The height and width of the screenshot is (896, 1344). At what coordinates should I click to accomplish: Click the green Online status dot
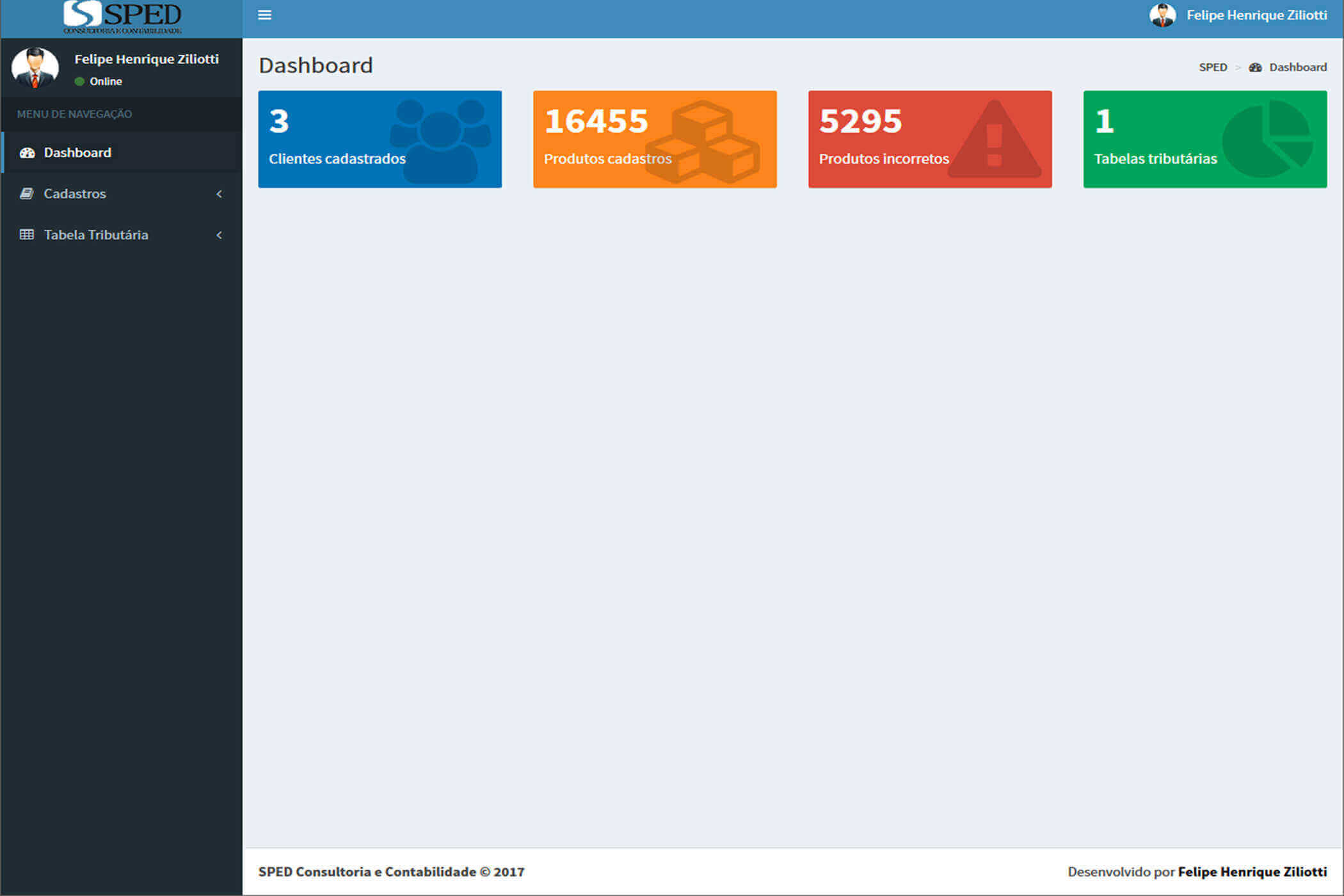79,82
